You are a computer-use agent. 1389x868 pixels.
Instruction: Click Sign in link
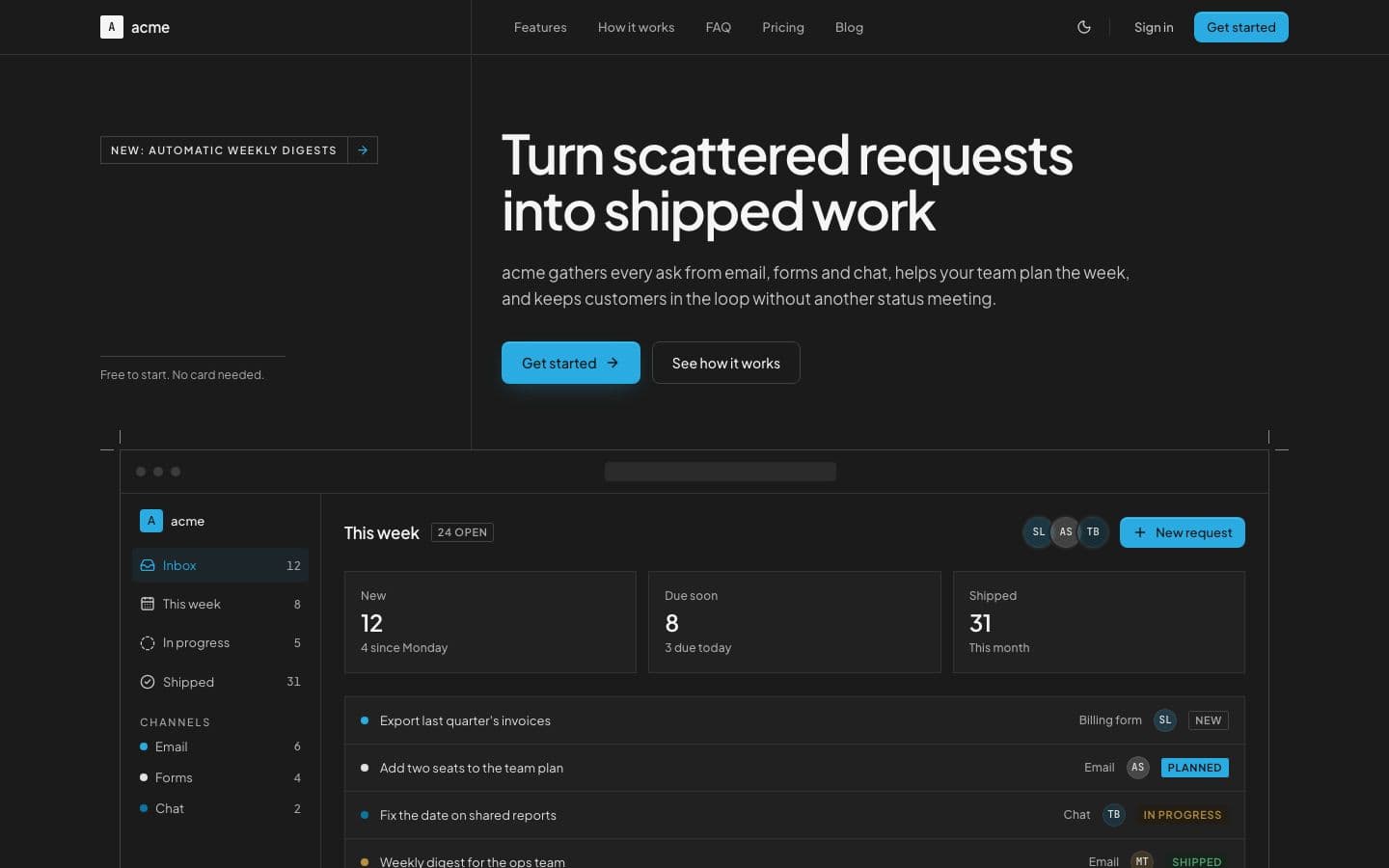pos(1154,27)
